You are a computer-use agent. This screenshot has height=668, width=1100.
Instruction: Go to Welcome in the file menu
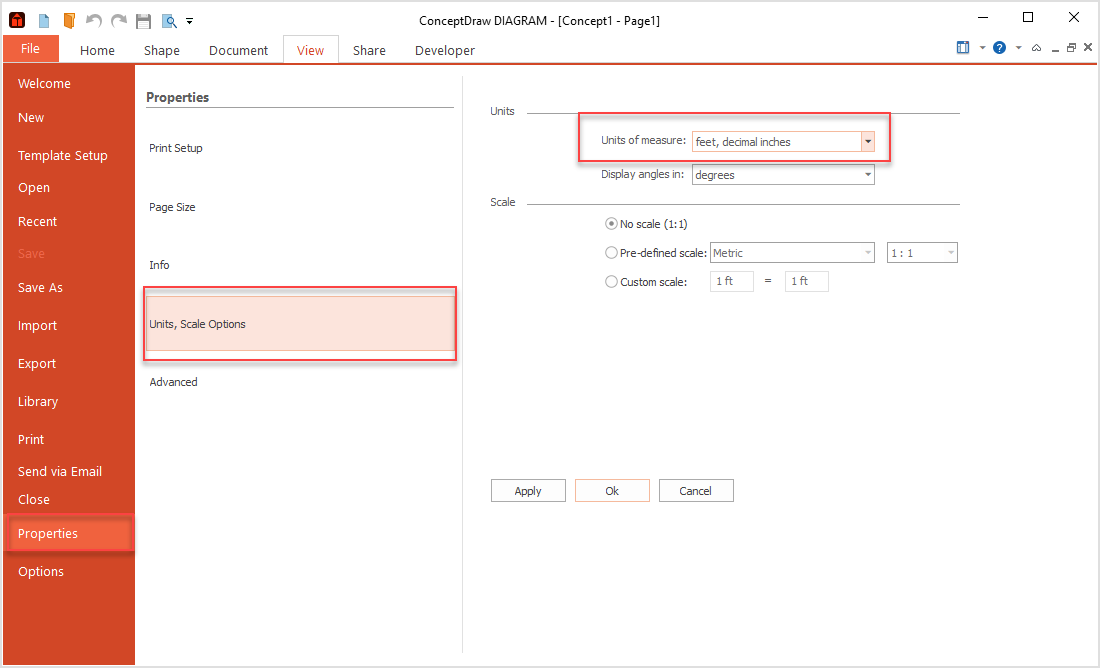[x=44, y=84]
